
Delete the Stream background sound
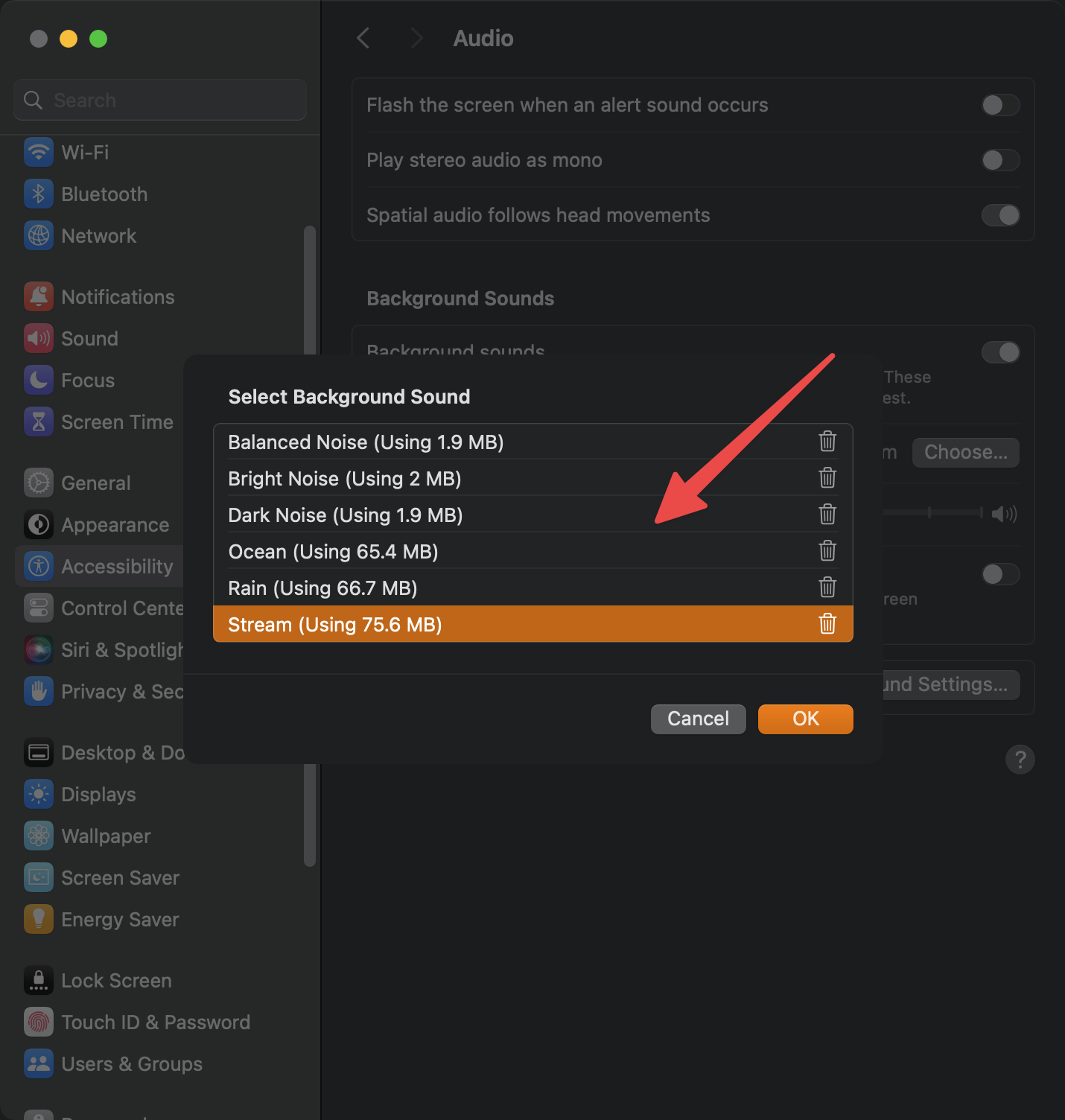pyautogui.click(x=827, y=624)
